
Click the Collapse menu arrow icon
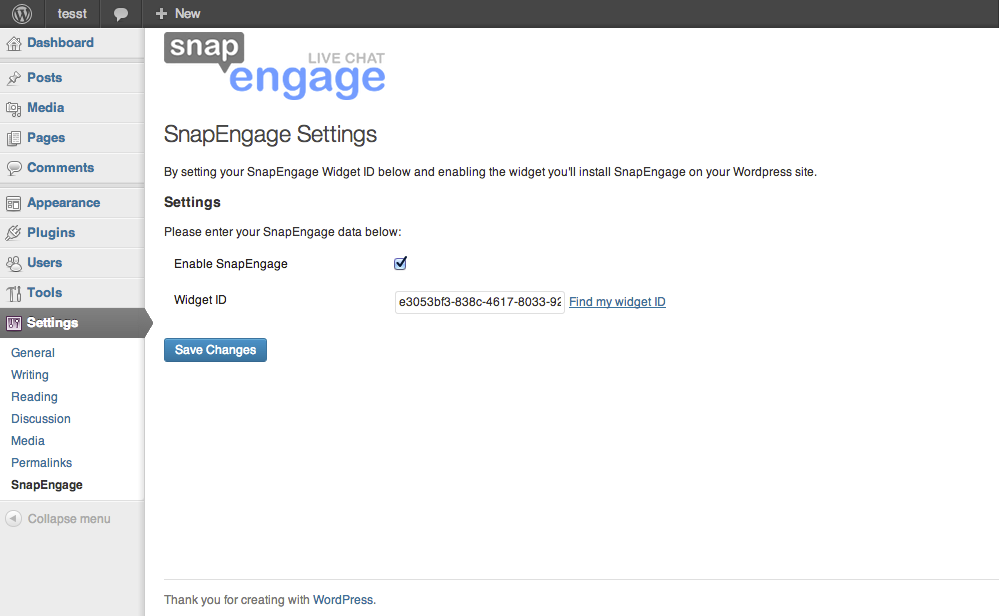click(13, 519)
